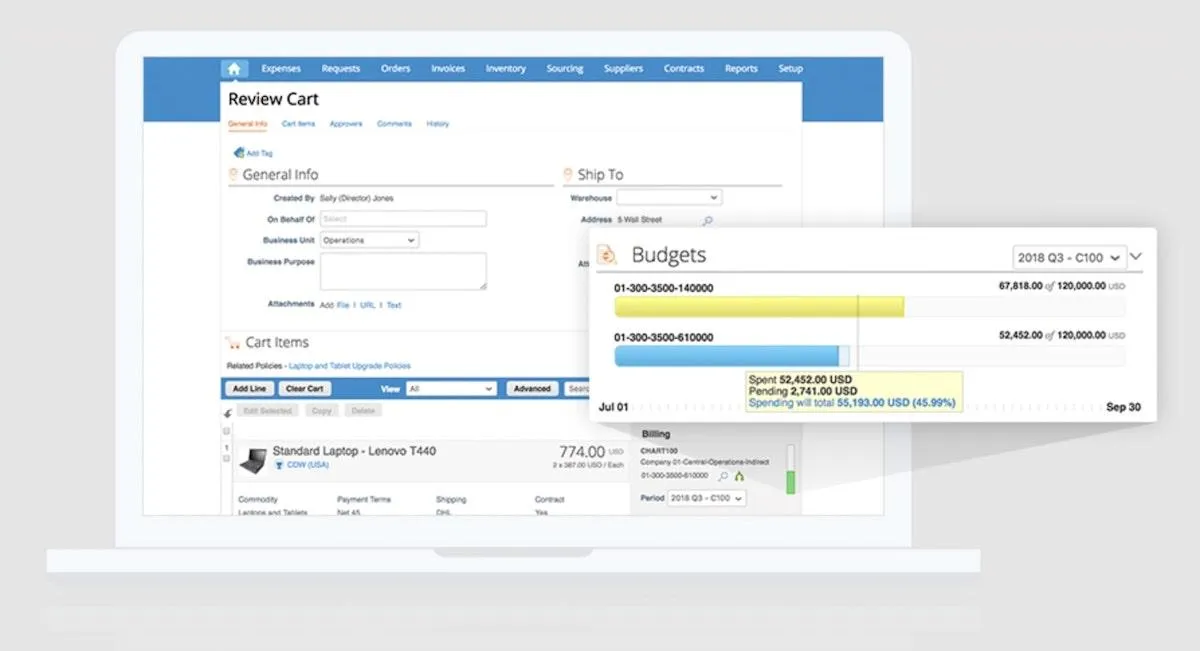Click the blue 01-300-3500-610000 budget bar
Viewport: 1200px width, 651px height.
(731, 356)
